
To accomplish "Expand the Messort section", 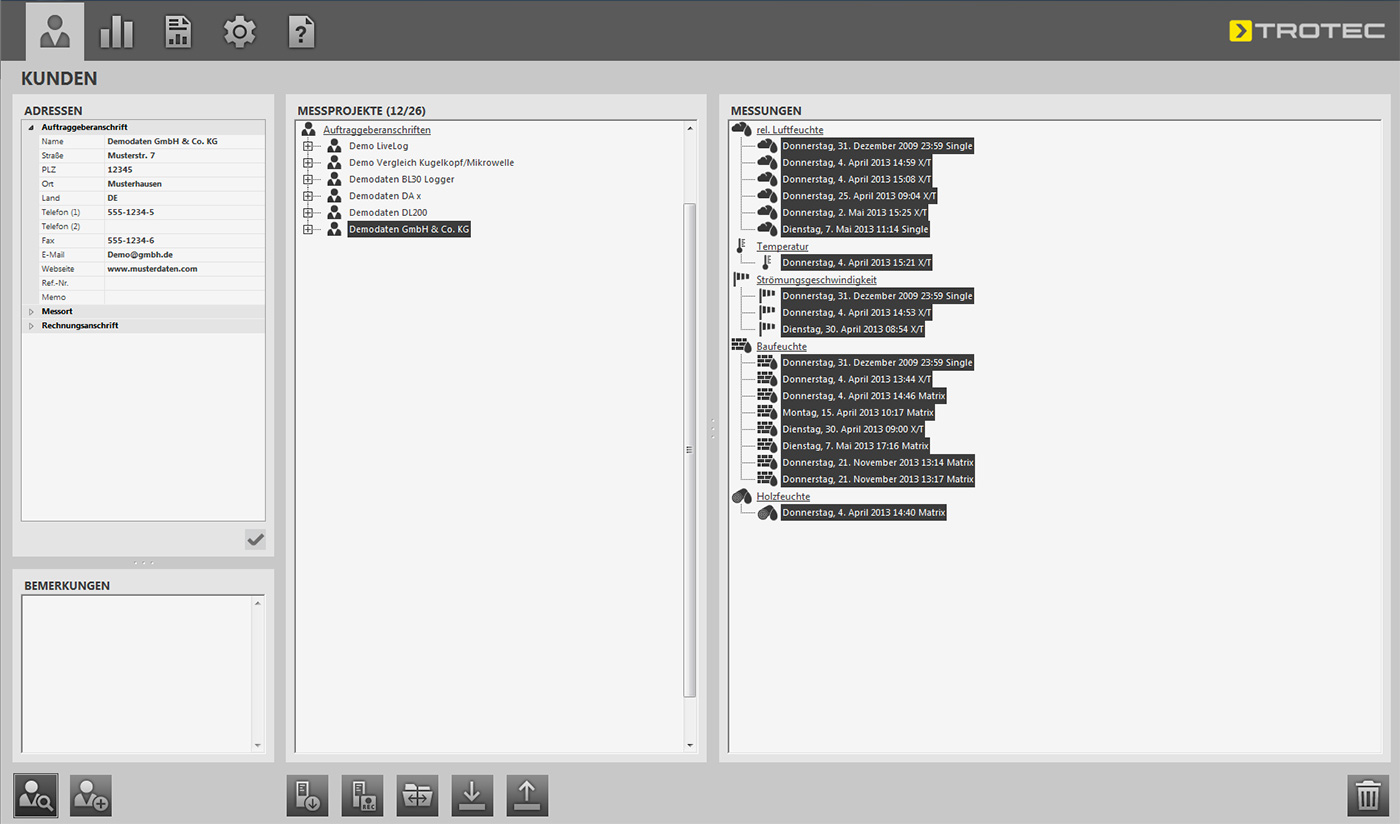I will point(31,312).
